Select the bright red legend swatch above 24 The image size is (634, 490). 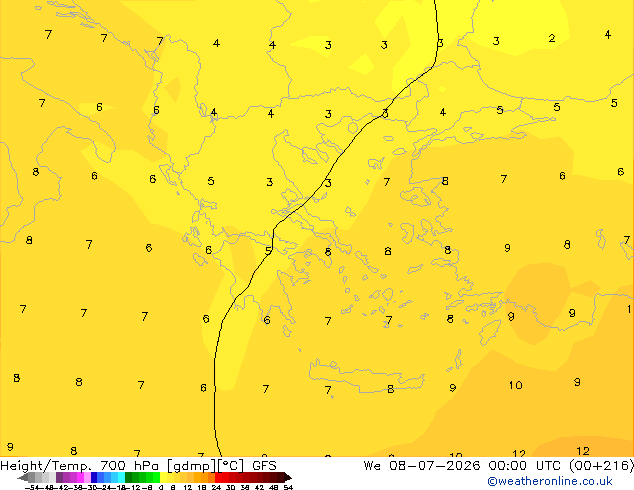pos(218,477)
